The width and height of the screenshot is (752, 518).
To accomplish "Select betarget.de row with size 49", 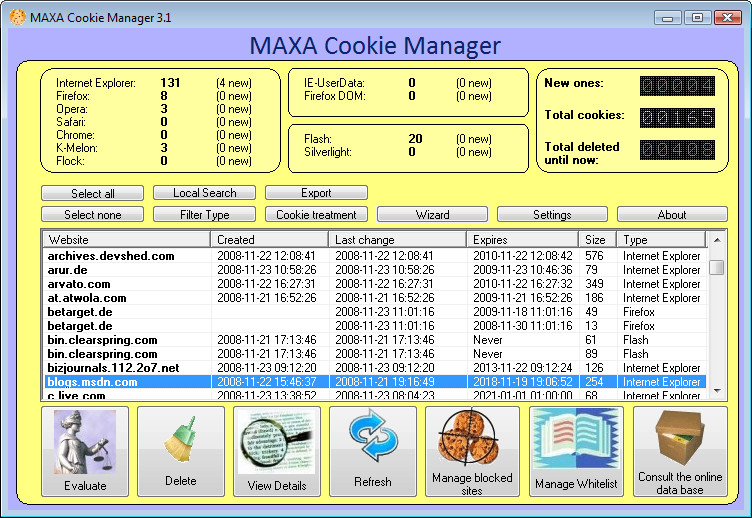I will click(x=375, y=312).
